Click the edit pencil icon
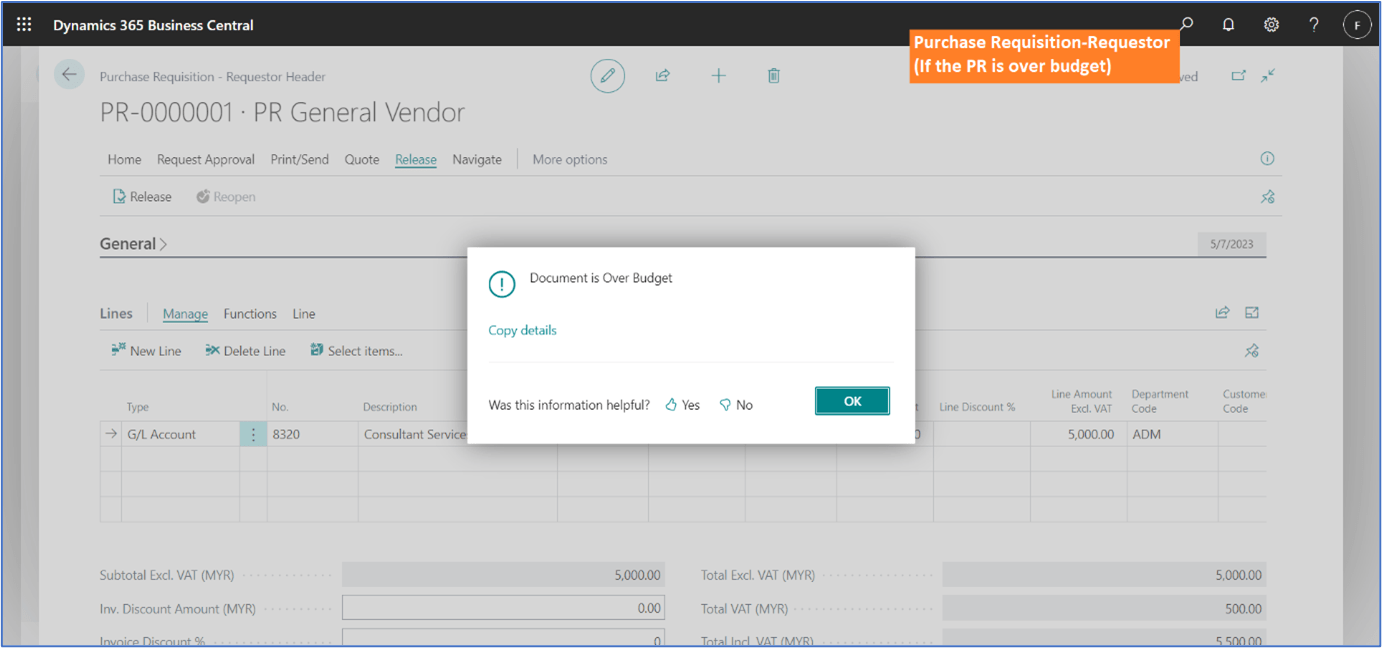 (x=607, y=76)
